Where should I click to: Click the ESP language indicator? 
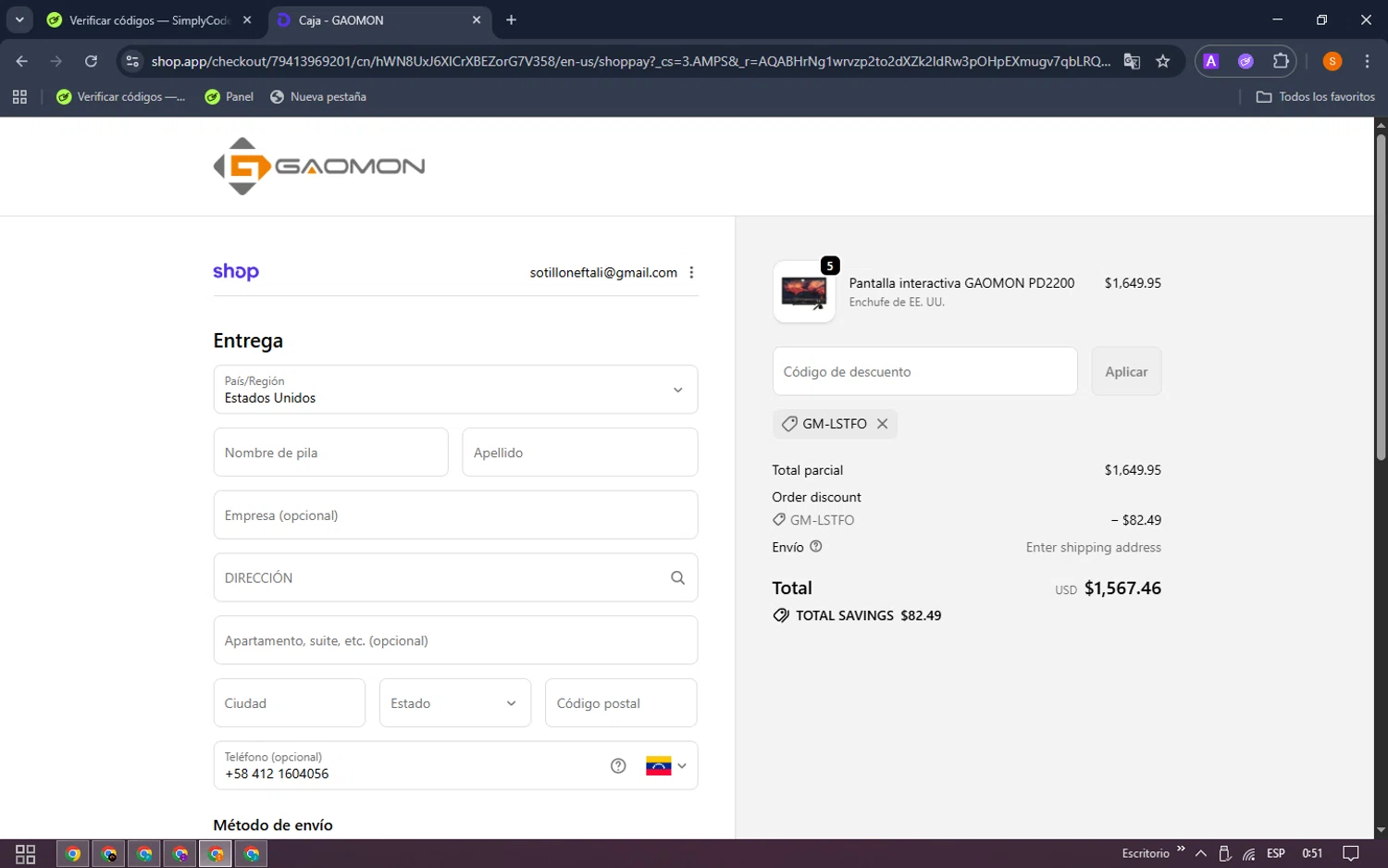coord(1276,853)
